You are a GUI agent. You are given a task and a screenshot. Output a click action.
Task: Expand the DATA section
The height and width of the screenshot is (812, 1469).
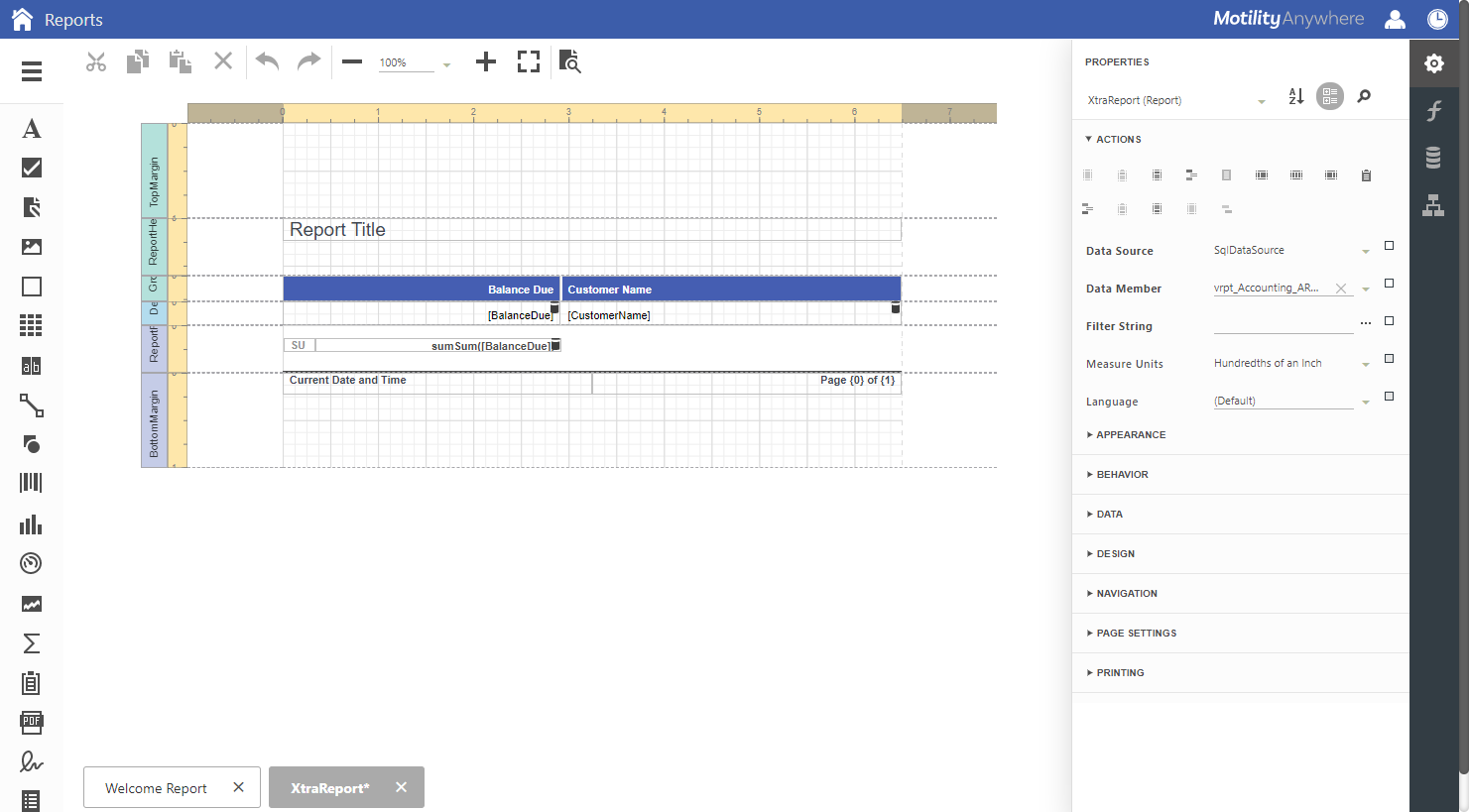1105,515
